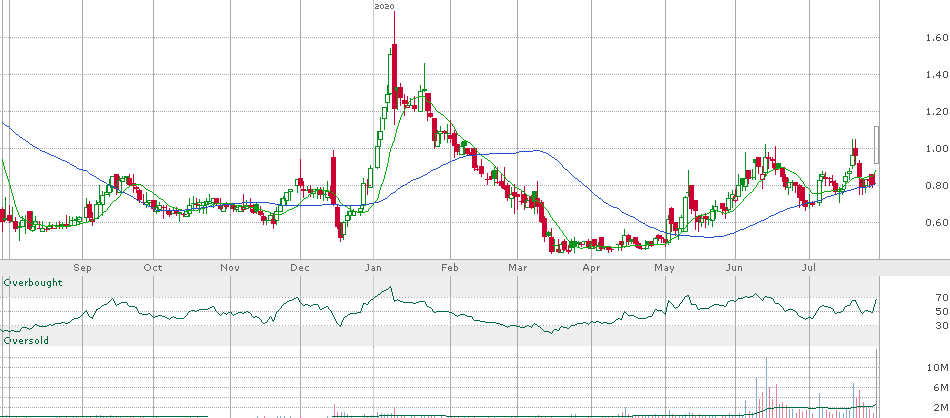Click the 'Dec' month label

tap(301, 268)
